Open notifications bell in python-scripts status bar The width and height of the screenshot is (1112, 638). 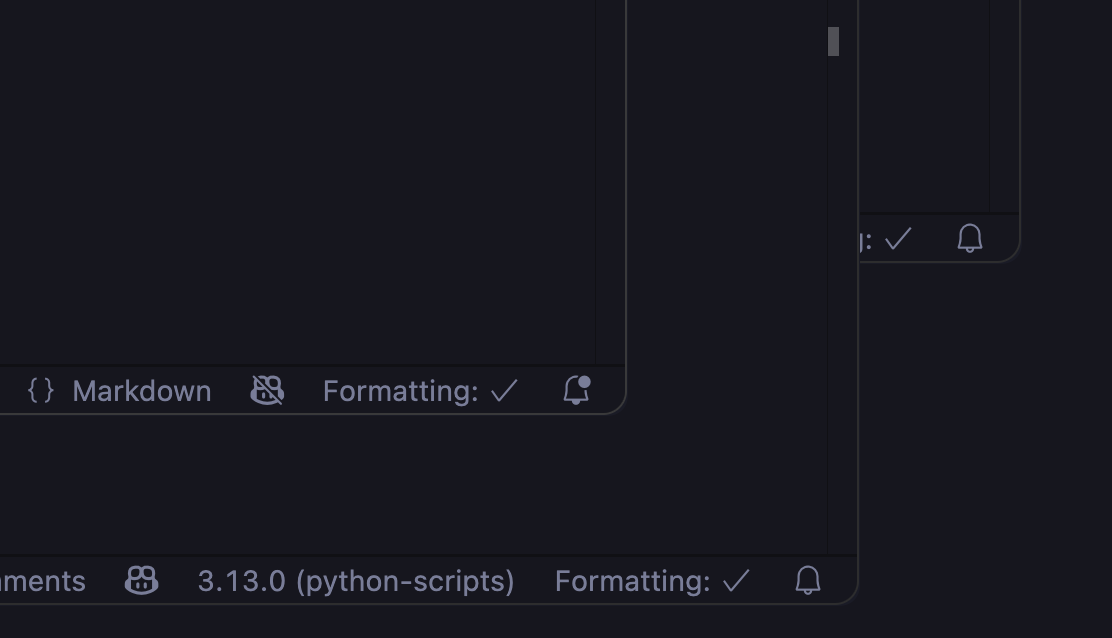click(x=808, y=580)
